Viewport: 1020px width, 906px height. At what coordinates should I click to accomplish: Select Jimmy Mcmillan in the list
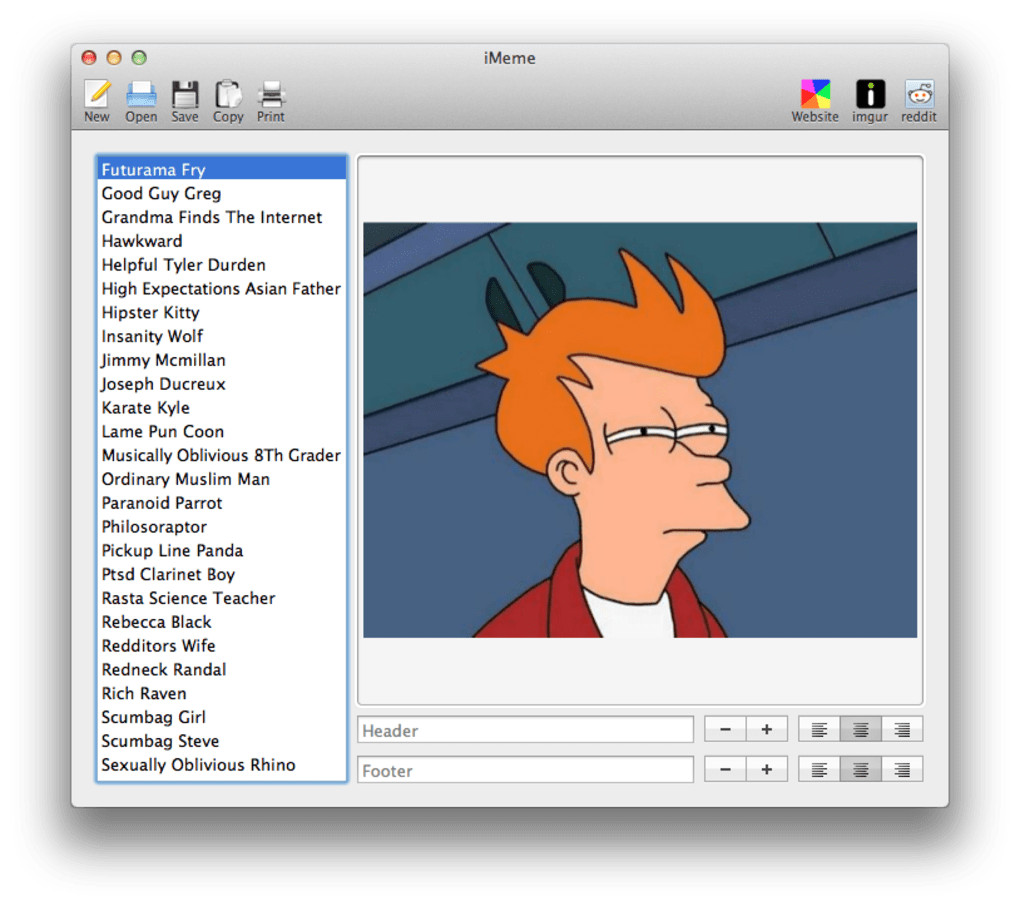[x=222, y=360]
